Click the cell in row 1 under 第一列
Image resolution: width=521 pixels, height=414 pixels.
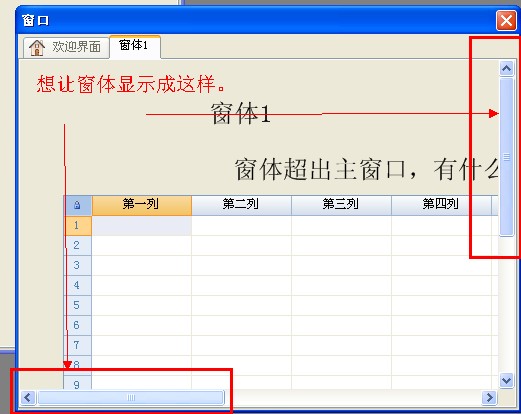coord(142,226)
